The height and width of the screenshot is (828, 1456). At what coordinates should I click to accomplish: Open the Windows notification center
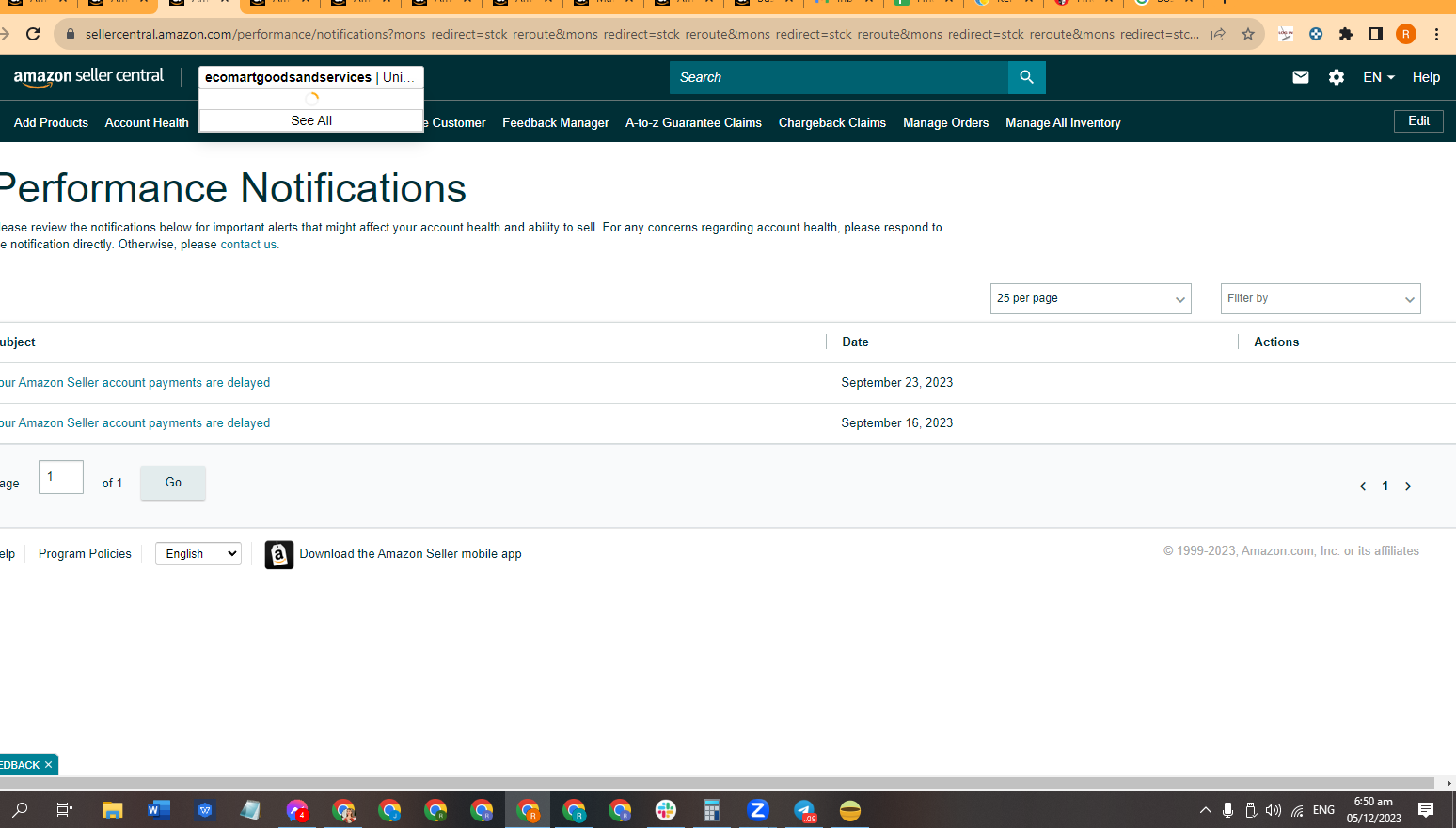1426,810
